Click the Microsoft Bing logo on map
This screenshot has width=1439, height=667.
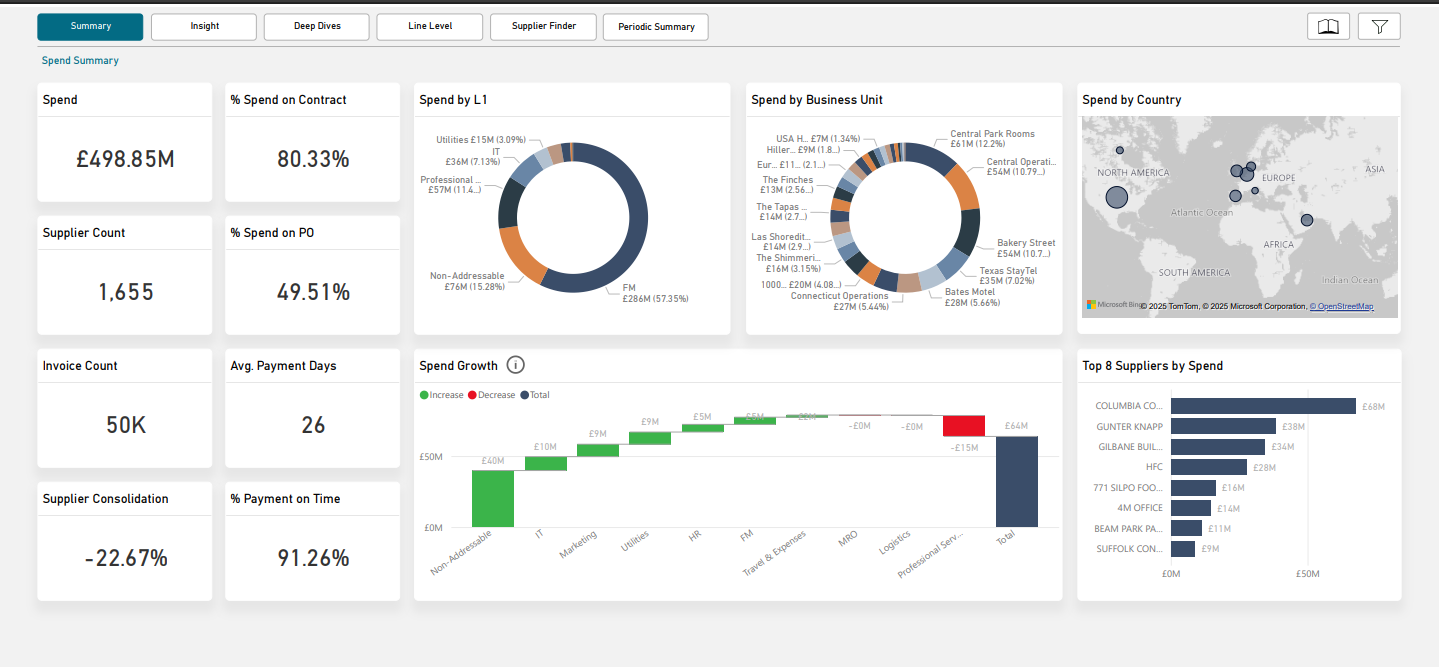tap(1113, 305)
